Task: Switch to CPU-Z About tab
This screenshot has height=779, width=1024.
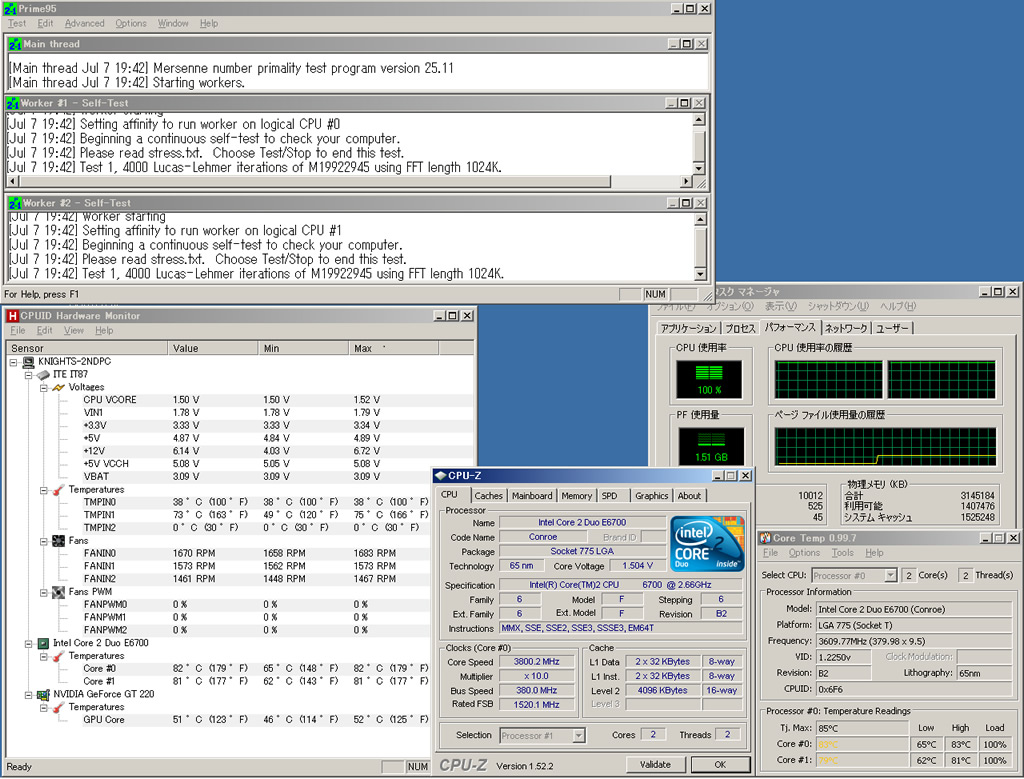Action: pyautogui.click(x=690, y=496)
